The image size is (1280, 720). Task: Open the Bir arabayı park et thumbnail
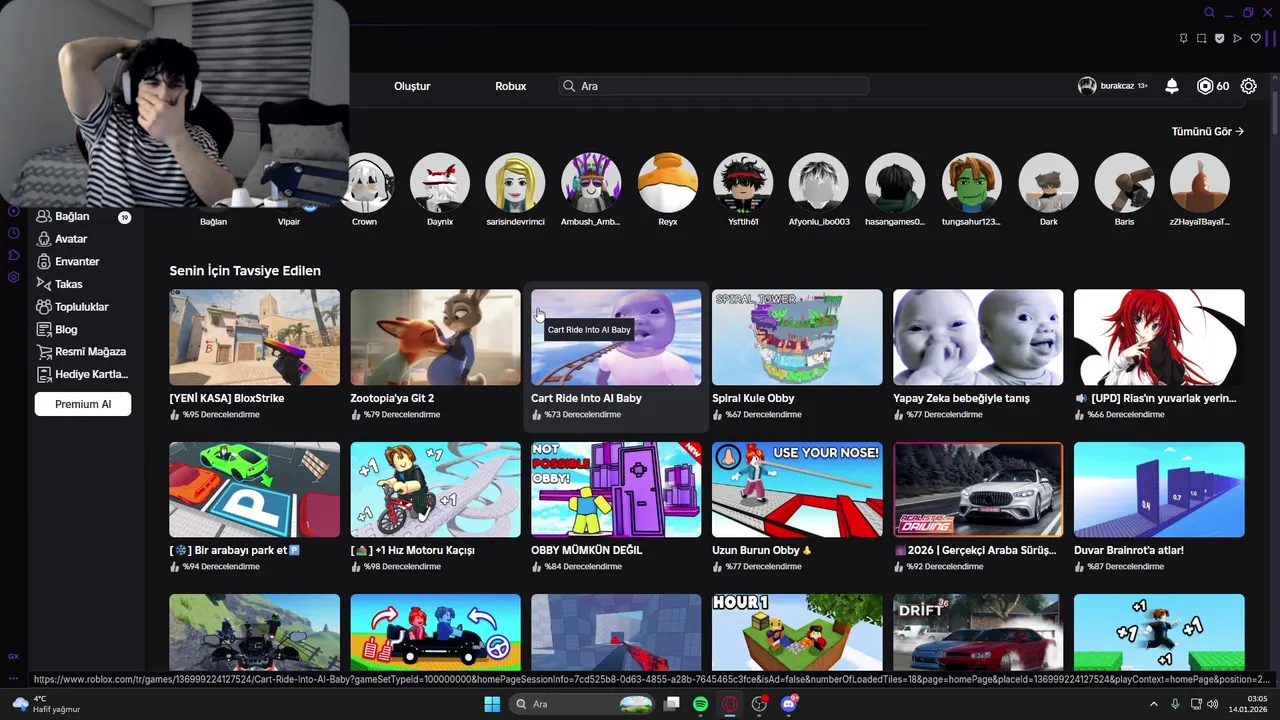point(254,489)
